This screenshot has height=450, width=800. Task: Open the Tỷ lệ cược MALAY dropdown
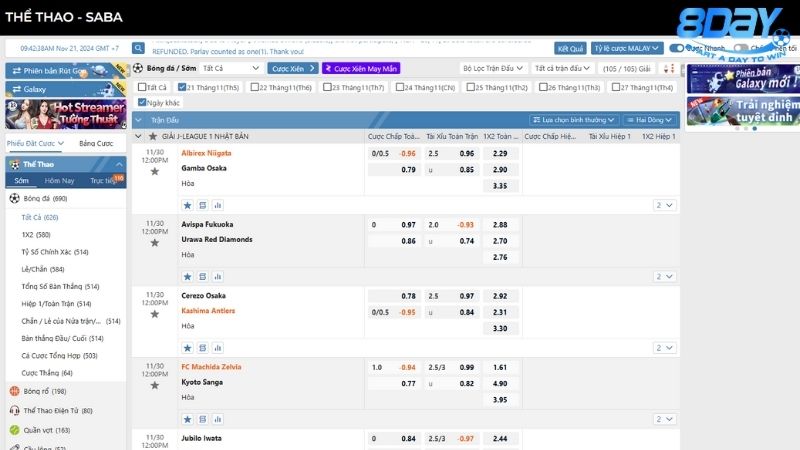627,48
